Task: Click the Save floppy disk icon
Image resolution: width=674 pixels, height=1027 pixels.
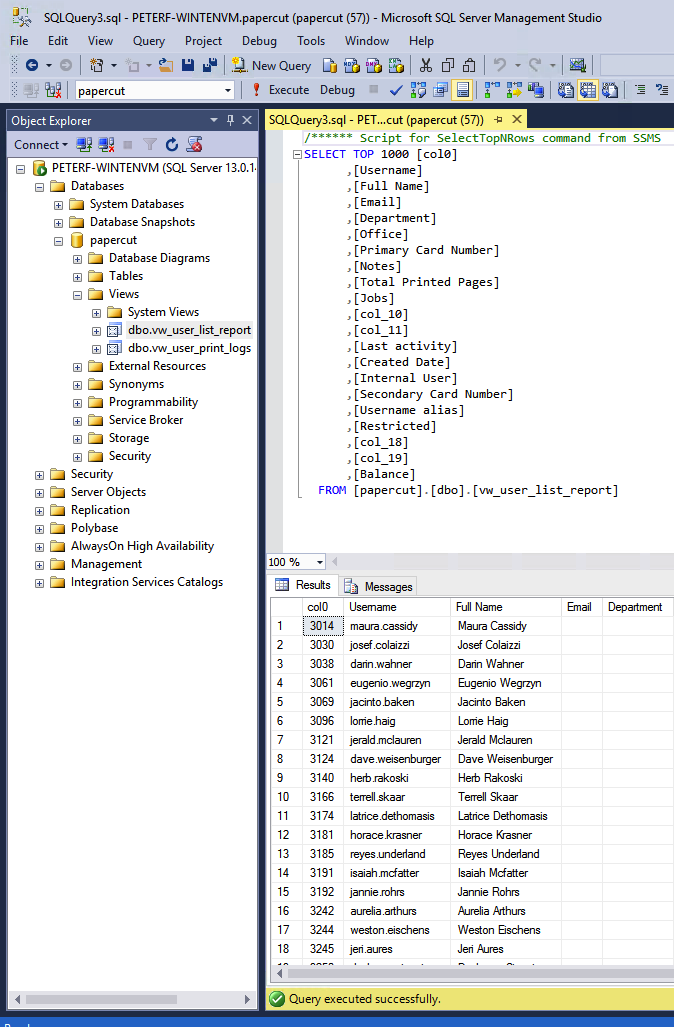Action: click(188, 65)
